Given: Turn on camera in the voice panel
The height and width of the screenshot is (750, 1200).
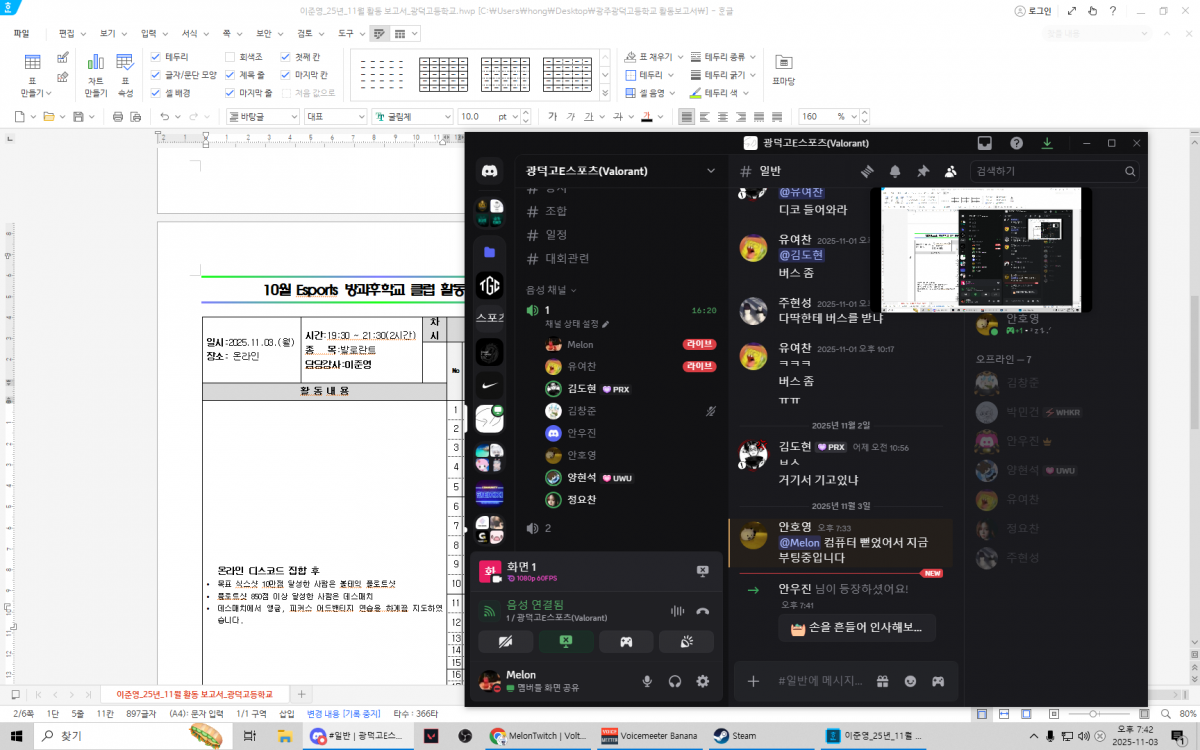Looking at the screenshot, I should coord(505,642).
